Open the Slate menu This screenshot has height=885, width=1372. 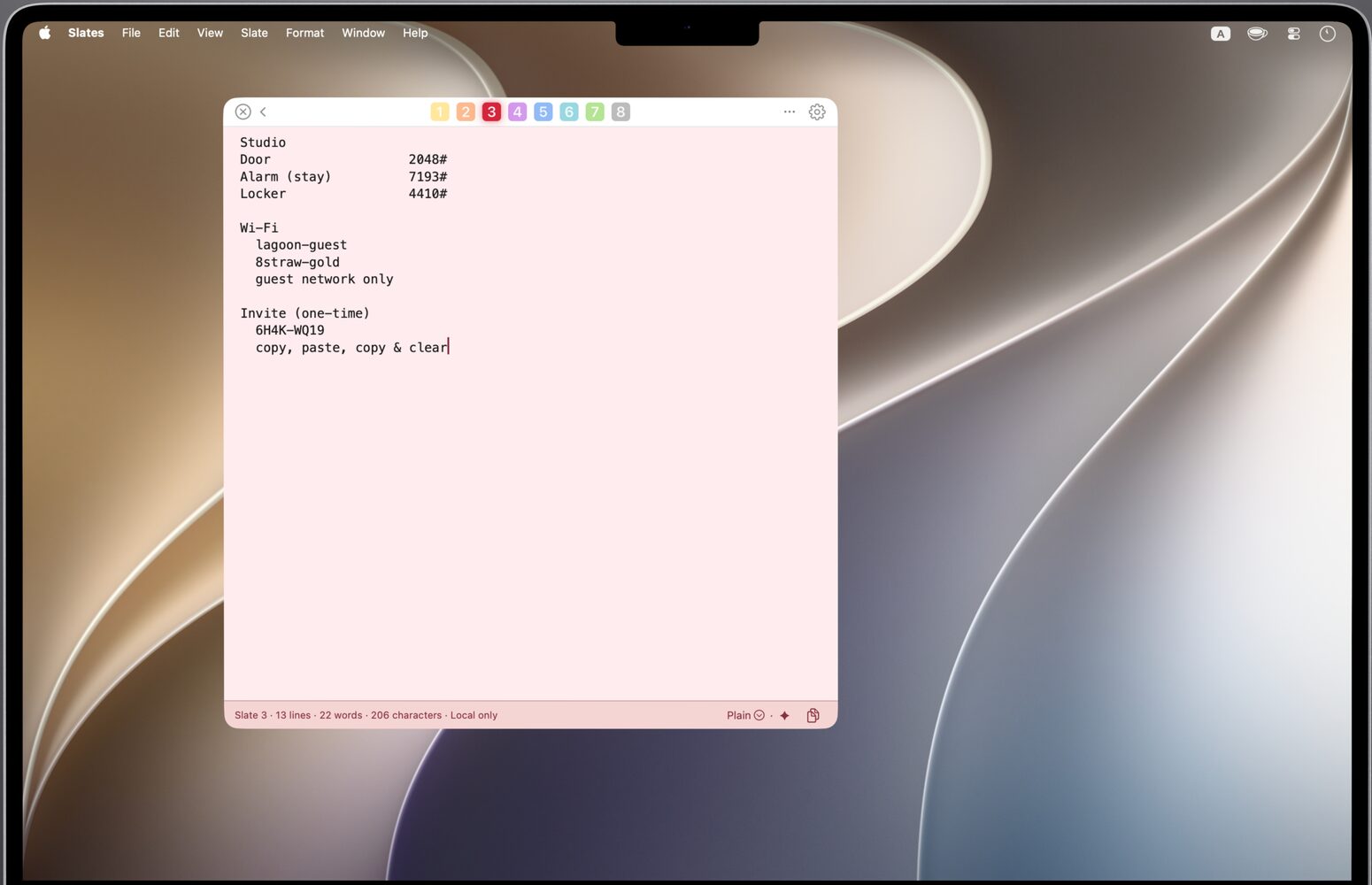pos(254,33)
